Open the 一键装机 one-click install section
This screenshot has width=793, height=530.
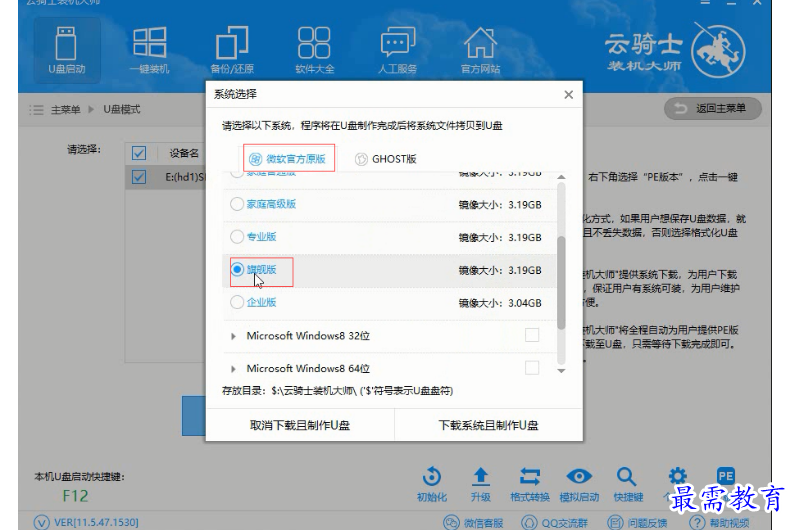149,50
